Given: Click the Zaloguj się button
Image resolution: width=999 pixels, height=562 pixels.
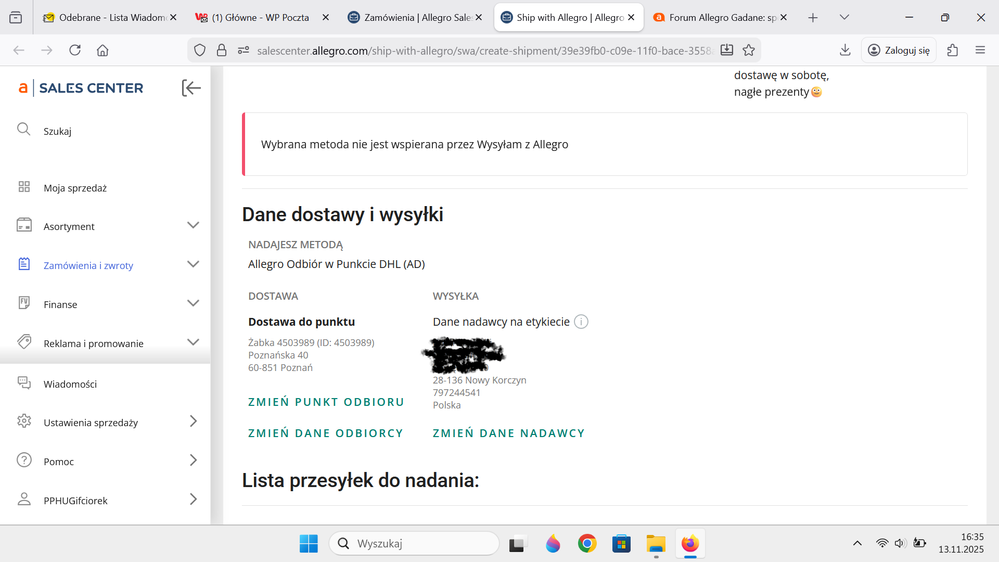Looking at the screenshot, I should coord(900,50).
